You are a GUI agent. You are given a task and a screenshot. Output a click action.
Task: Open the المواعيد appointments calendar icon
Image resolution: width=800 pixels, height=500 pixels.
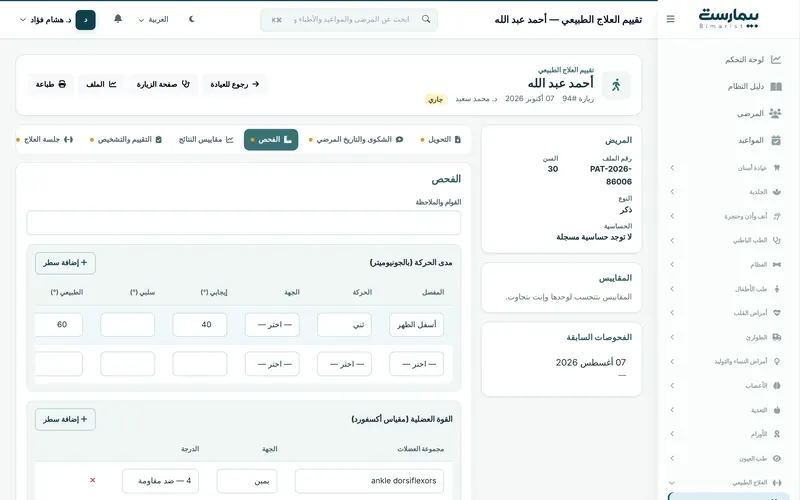776,140
